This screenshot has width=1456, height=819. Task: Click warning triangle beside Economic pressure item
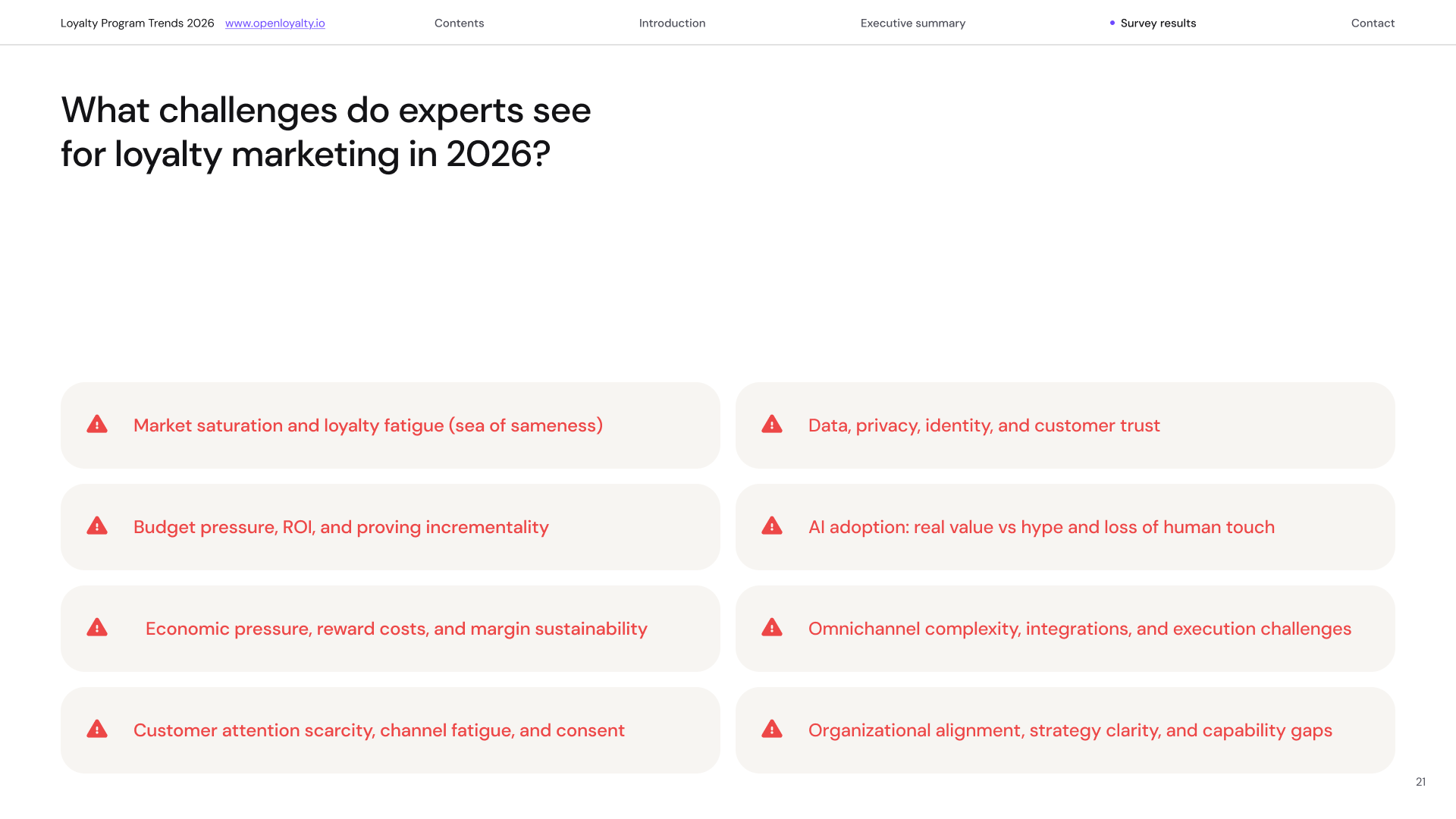click(x=97, y=628)
